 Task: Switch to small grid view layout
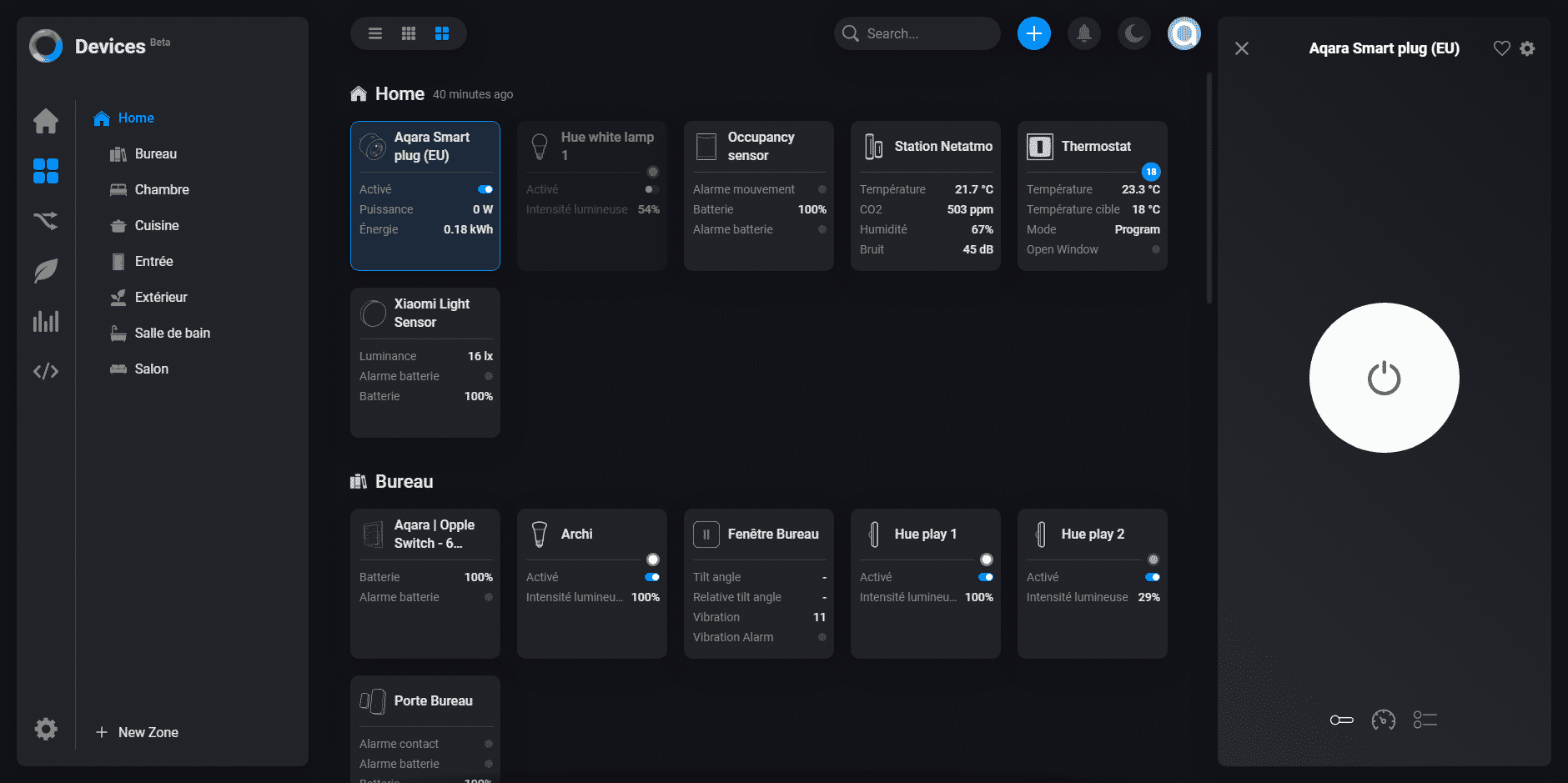click(x=409, y=33)
